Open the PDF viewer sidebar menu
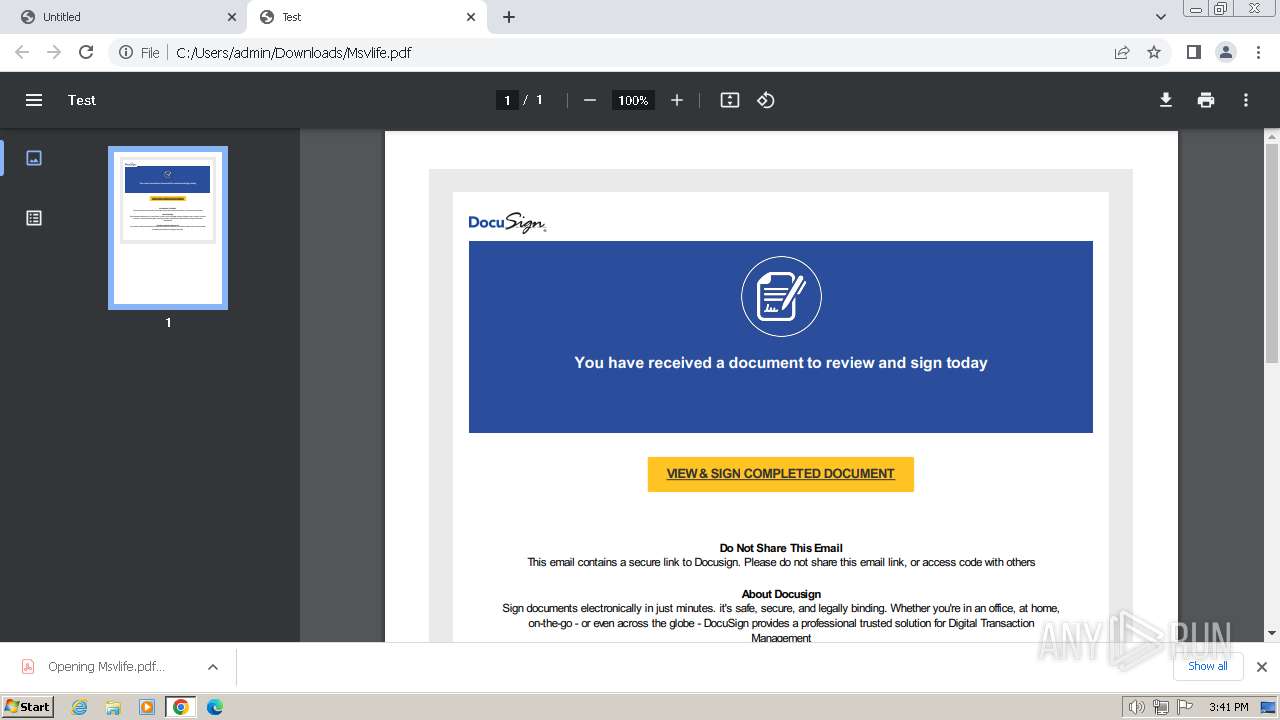 34,100
